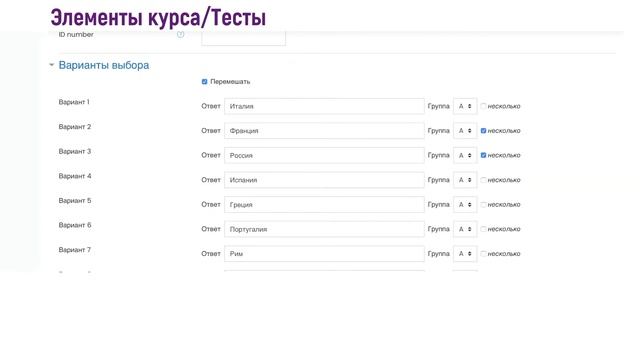Check несколько for answer Испания
This screenshot has width=640, height=360.
coord(483,180)
